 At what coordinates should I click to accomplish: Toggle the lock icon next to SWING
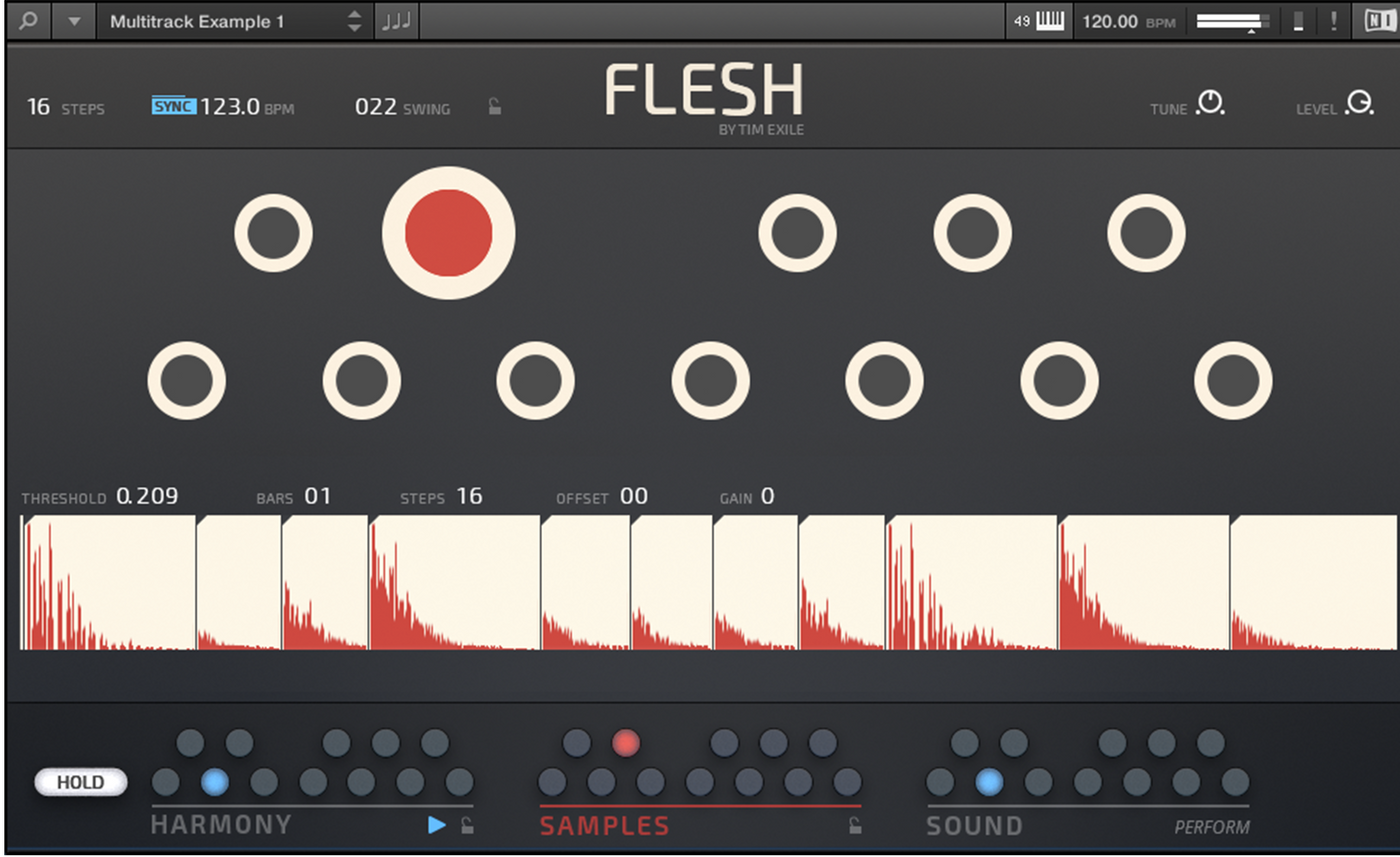click(x=495, y=106)
